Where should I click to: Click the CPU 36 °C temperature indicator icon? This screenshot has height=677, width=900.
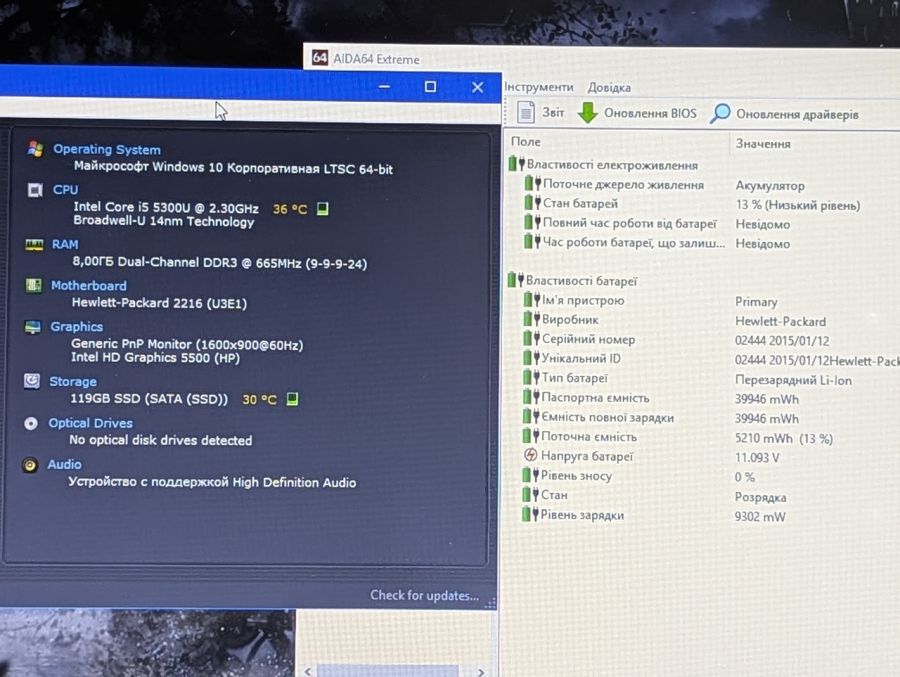tap(323, 208)
